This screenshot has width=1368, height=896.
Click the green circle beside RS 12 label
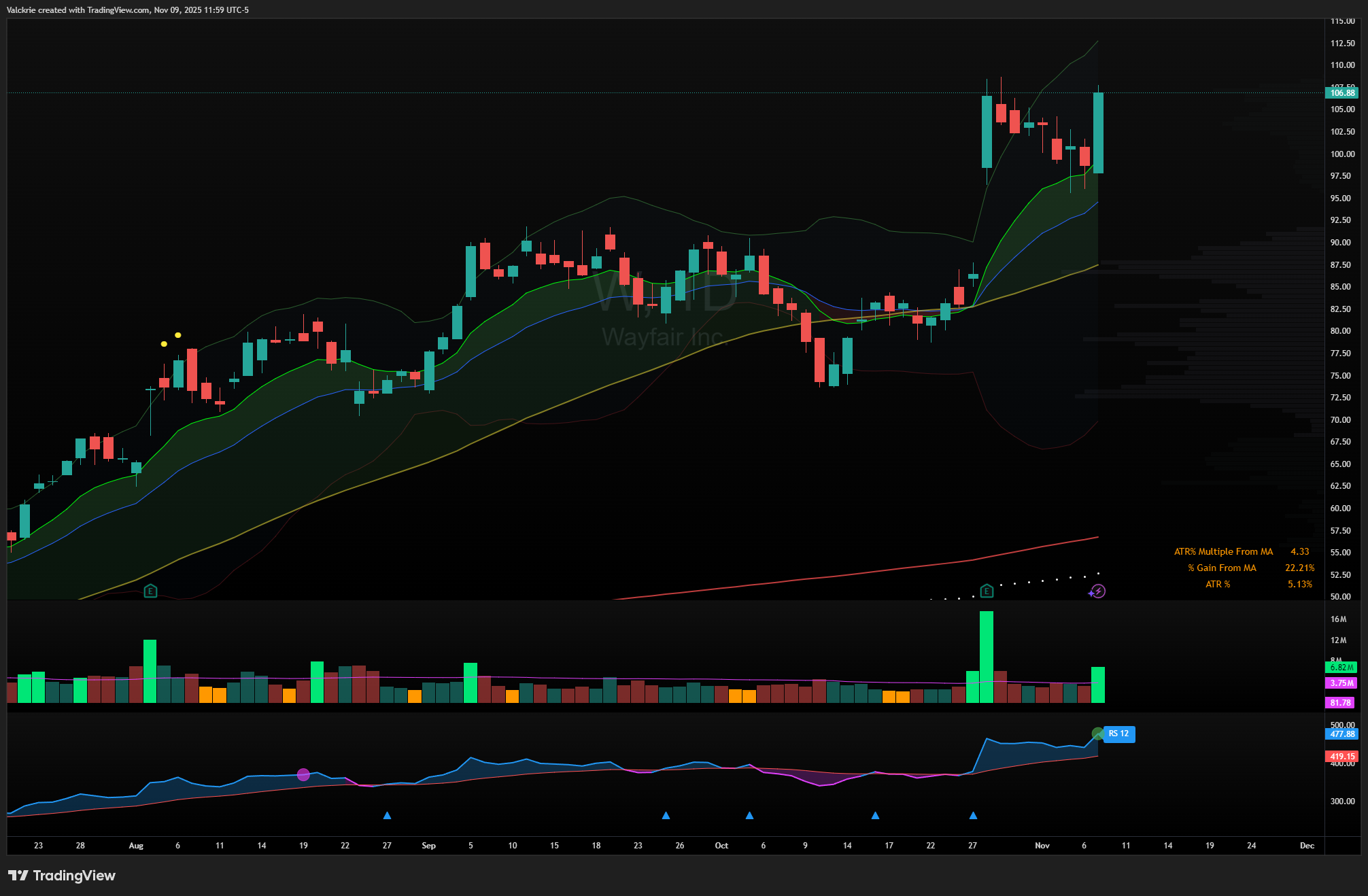[x=1097, y=734]
